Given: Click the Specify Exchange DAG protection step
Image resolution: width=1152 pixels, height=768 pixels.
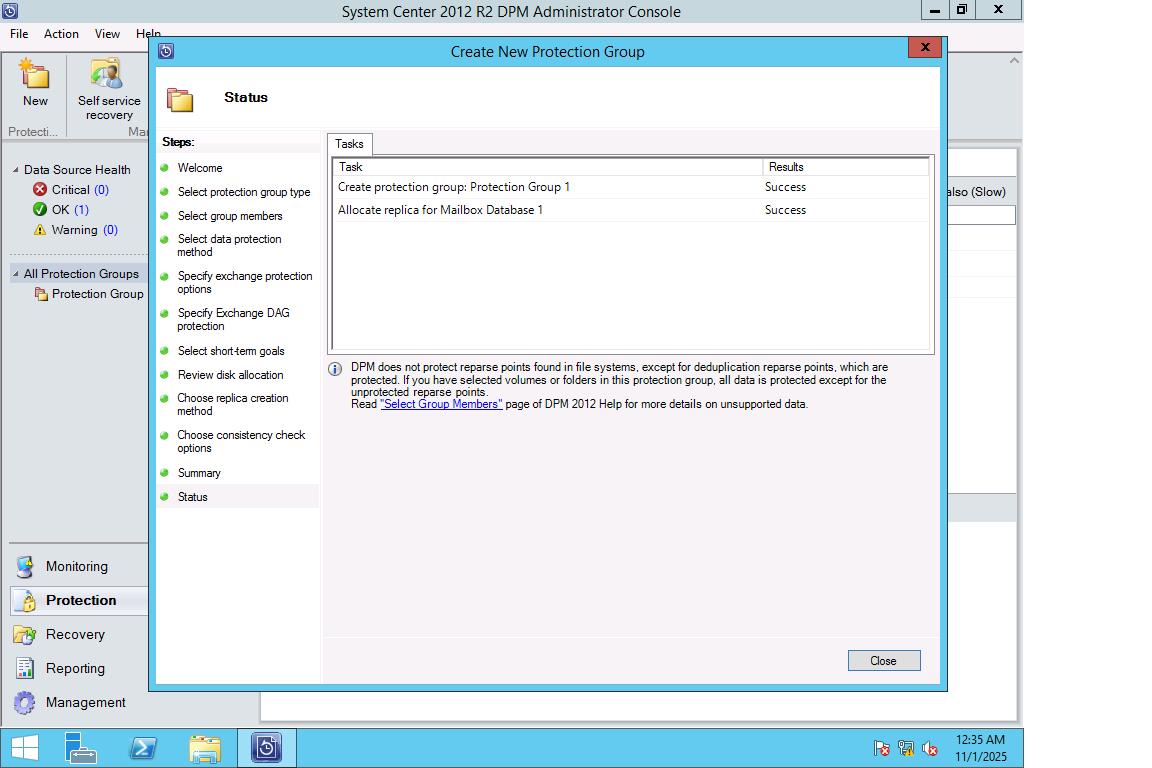Looking at the screenshot, I should click(233, 320).
